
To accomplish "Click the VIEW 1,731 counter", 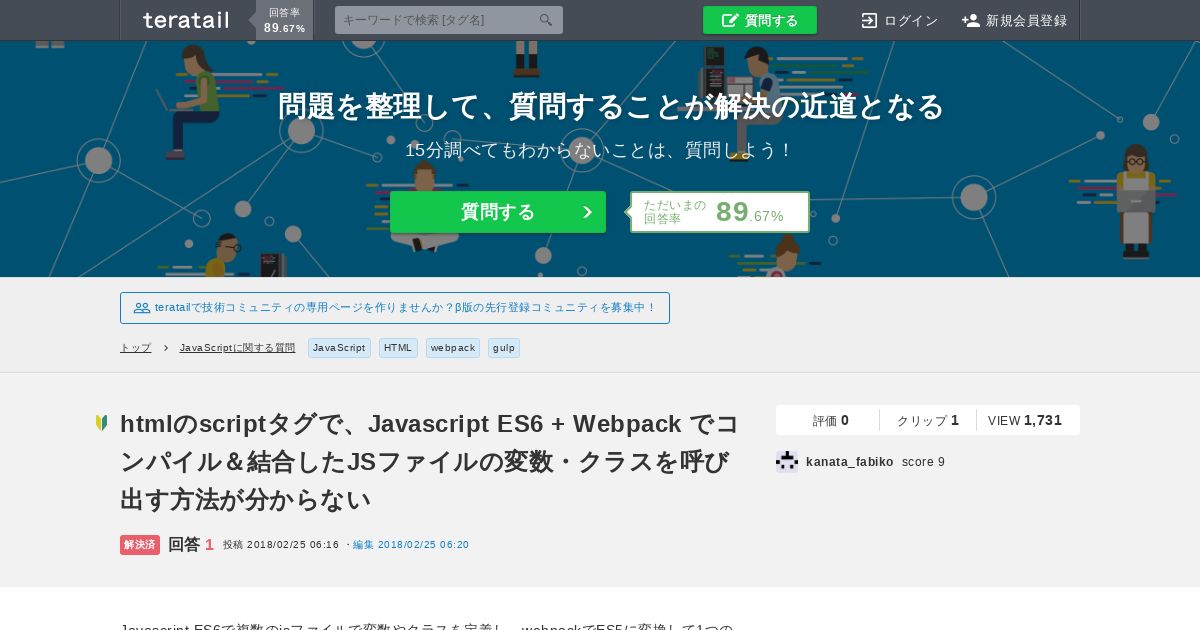I will pos(1025,420).
